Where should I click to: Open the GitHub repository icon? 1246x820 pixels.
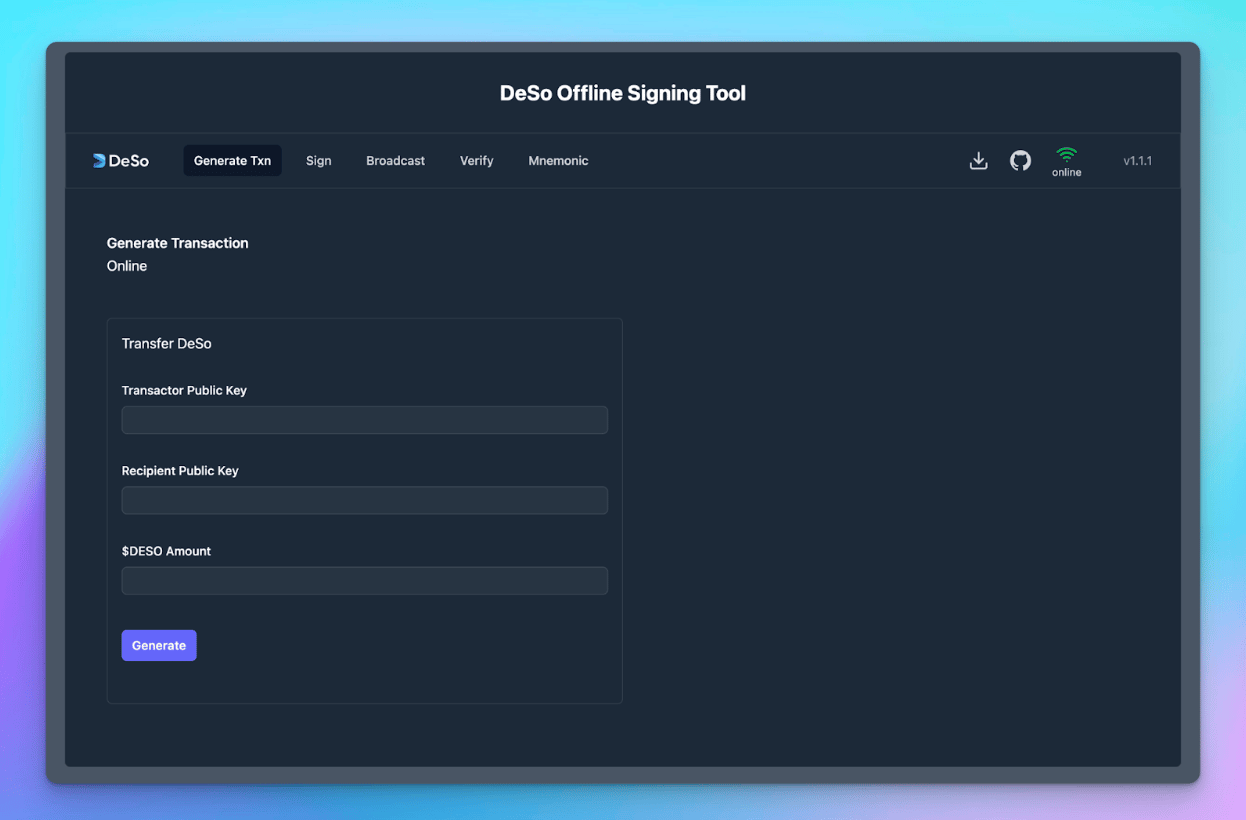pyautogui.click(x=1020, y=161)
